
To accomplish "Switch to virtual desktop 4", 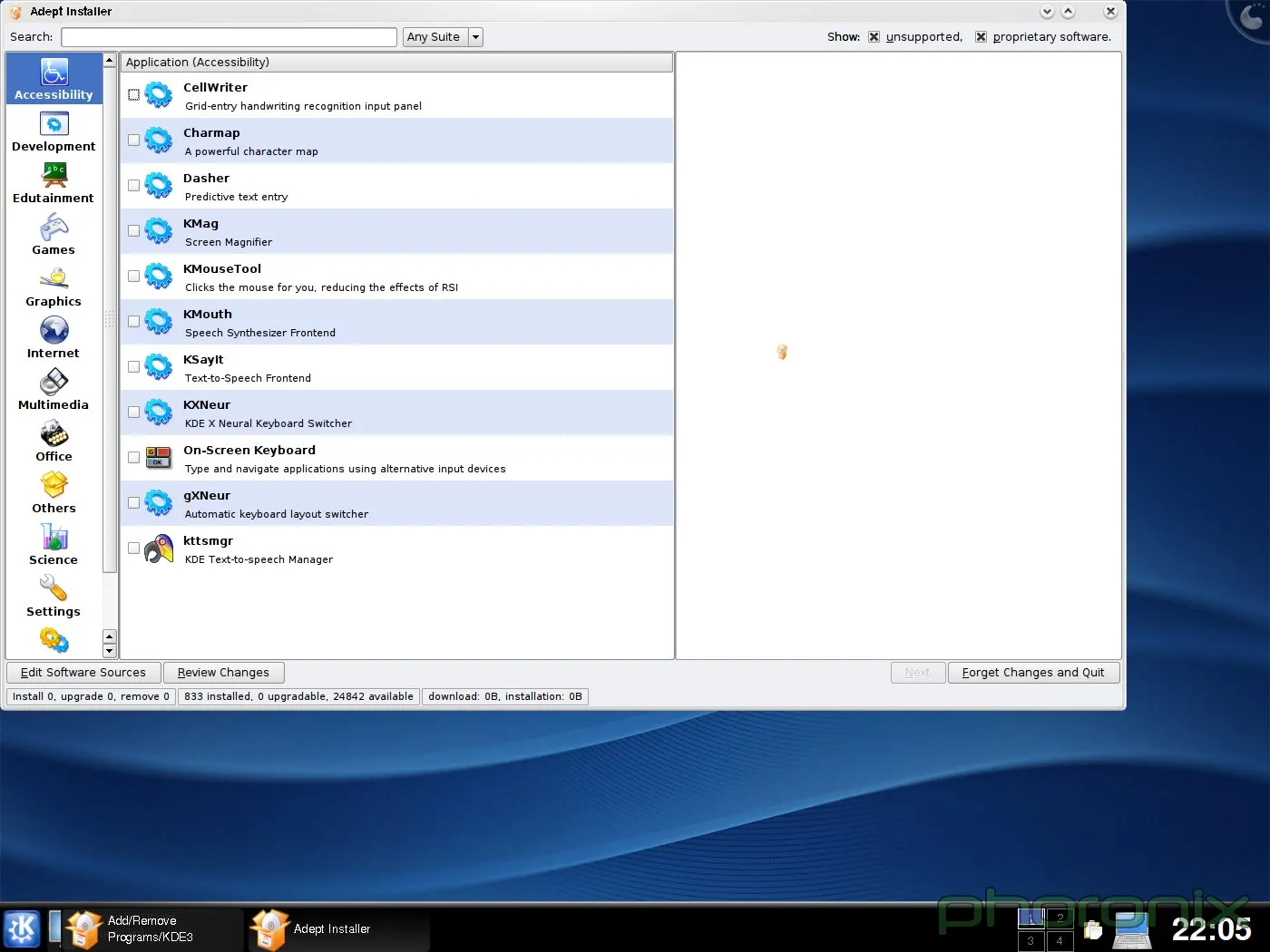I will [1060, 940].
